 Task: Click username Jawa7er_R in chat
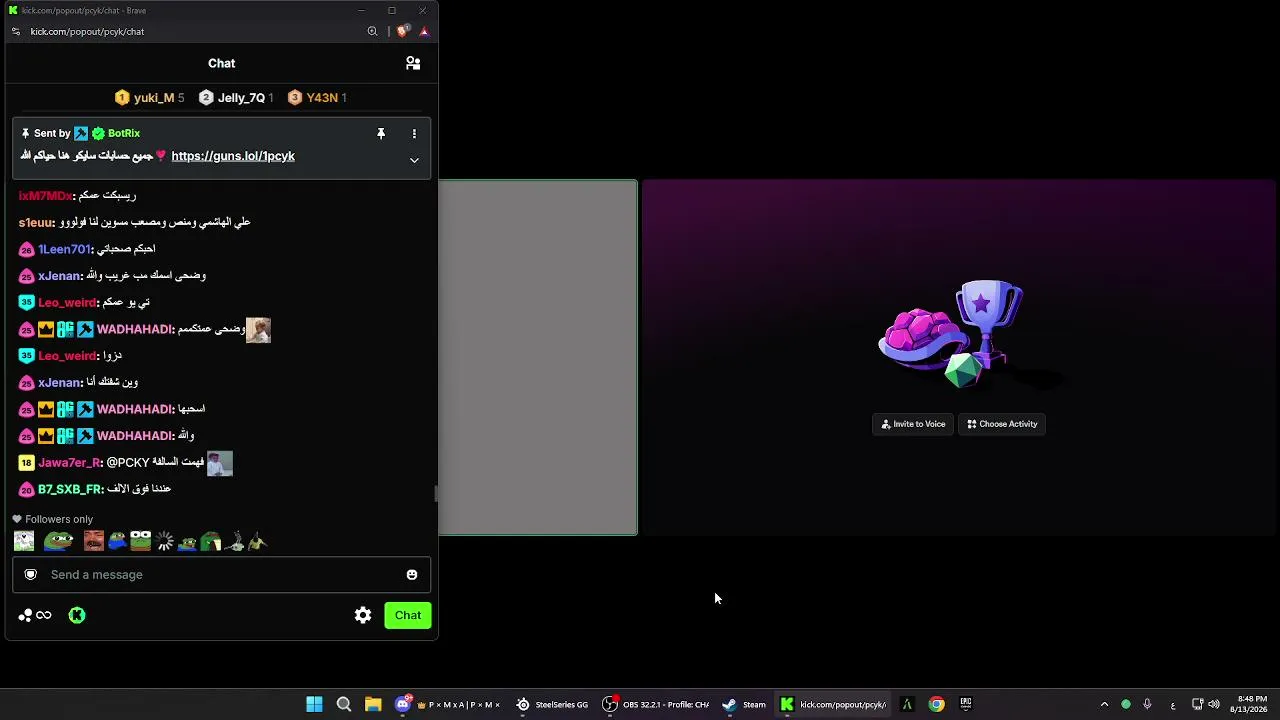coord(69,462)
